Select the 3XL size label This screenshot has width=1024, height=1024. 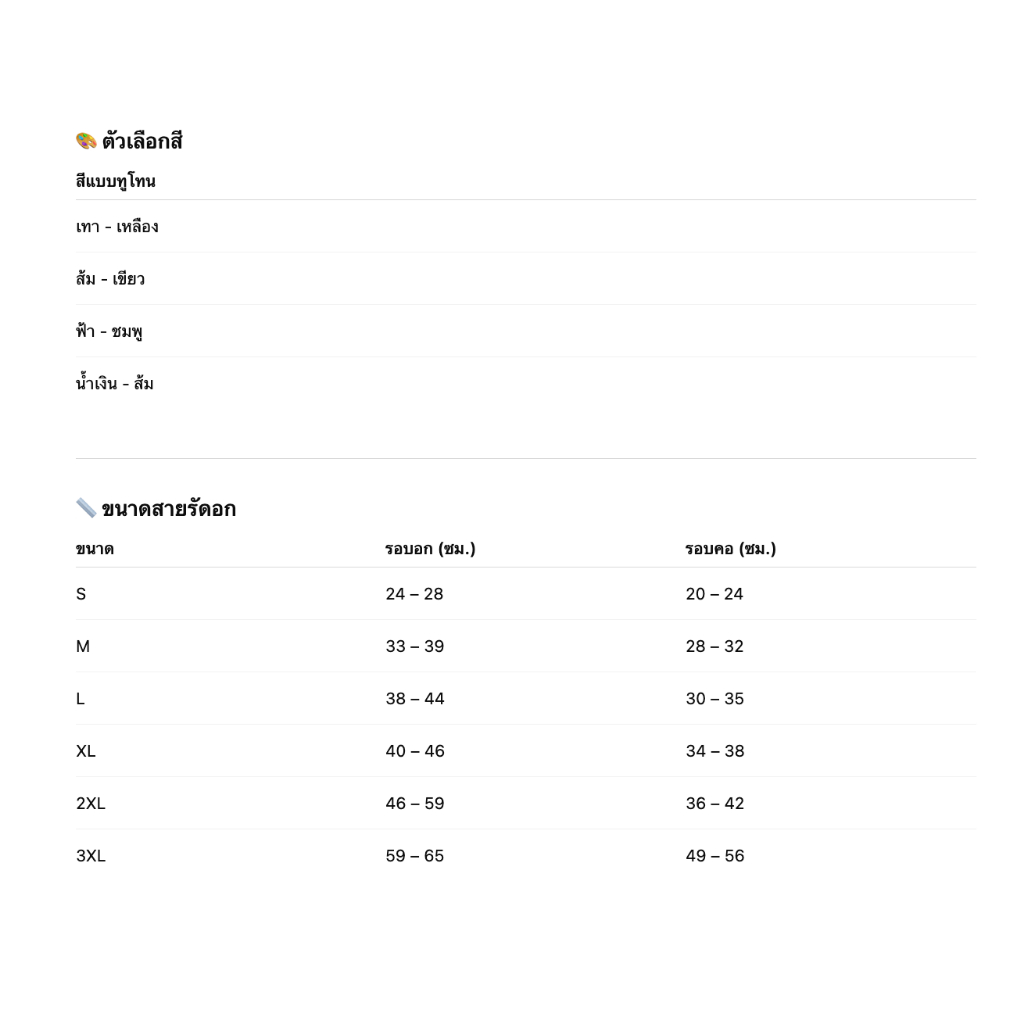click(x=91, y=856)
